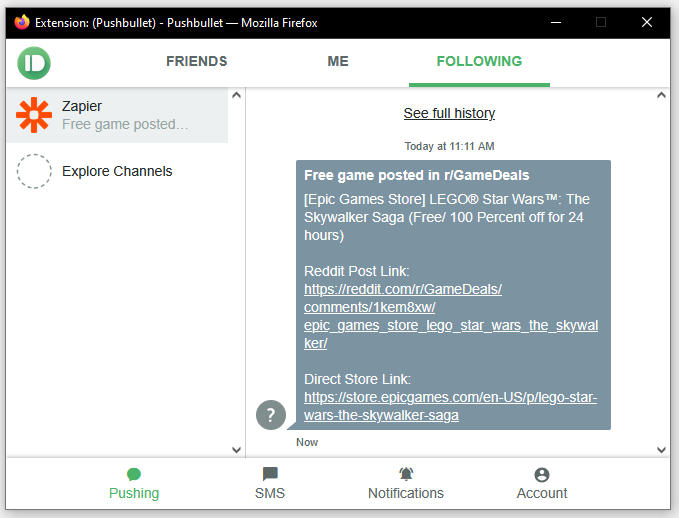
Task: Open the SMS tab at the bottom
Action: [x=270, y=484]
